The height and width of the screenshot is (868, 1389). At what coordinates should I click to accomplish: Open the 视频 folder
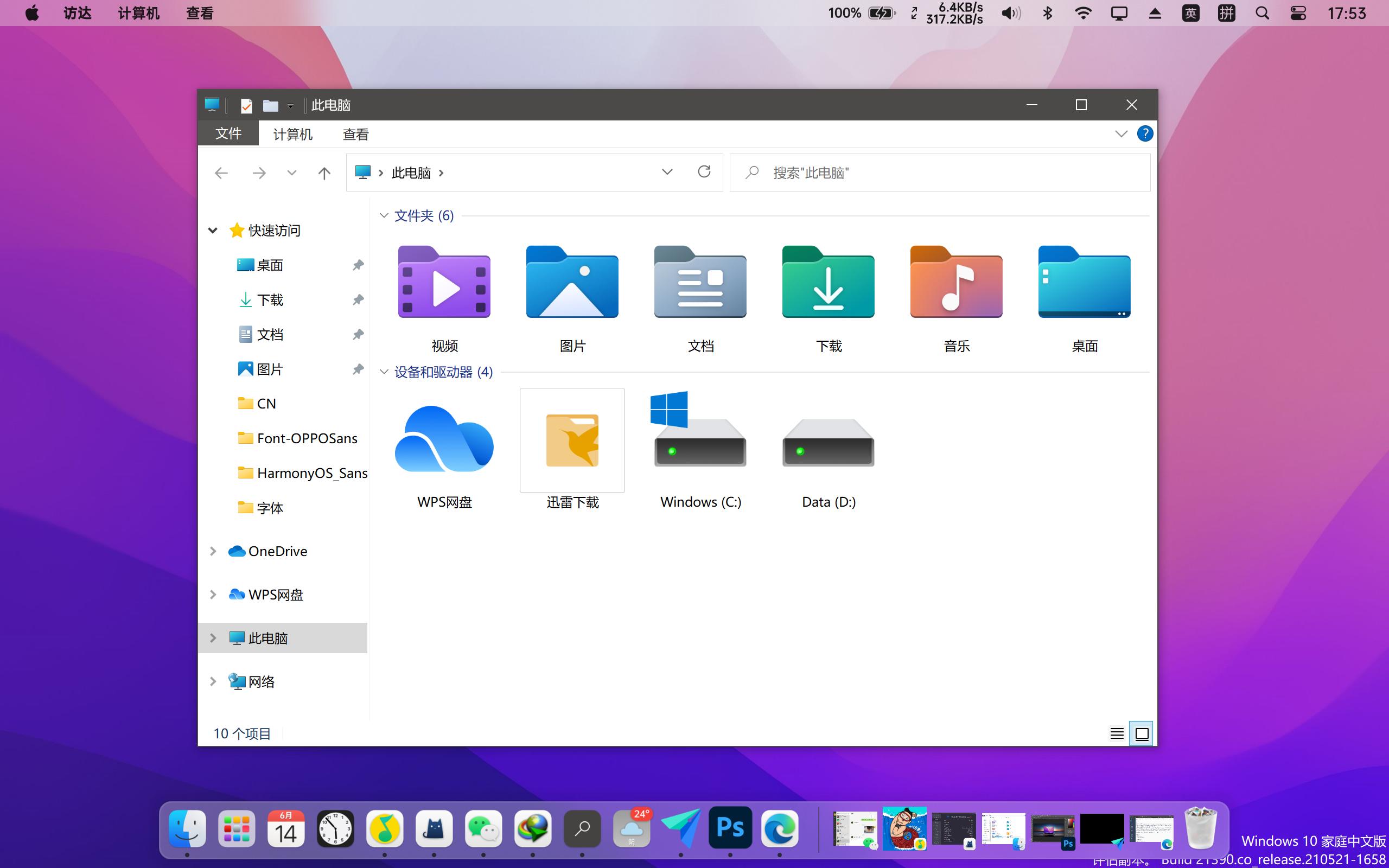click(444, 283)
